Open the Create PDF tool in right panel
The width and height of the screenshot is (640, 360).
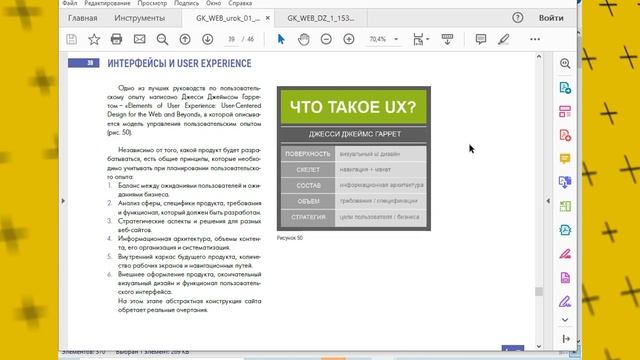pos(565,135)
